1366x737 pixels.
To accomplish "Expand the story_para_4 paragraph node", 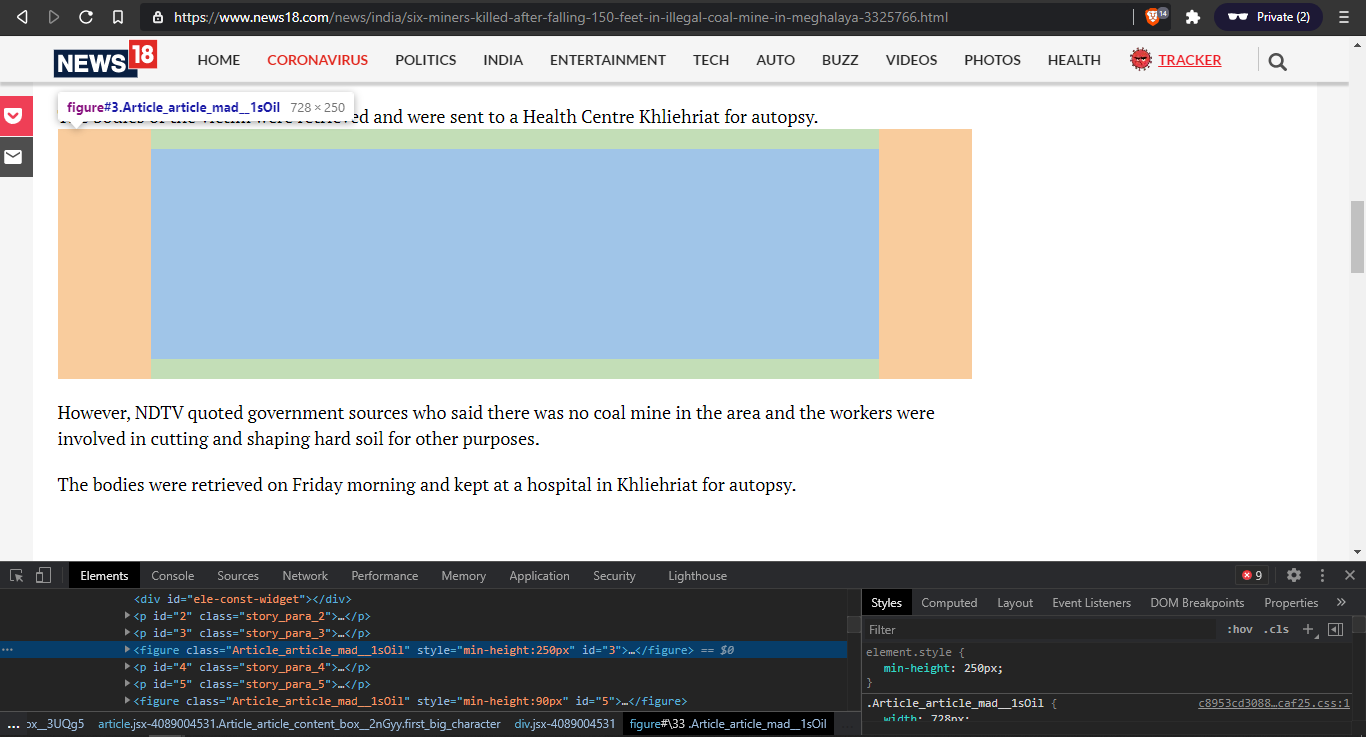I will point(128,667).
